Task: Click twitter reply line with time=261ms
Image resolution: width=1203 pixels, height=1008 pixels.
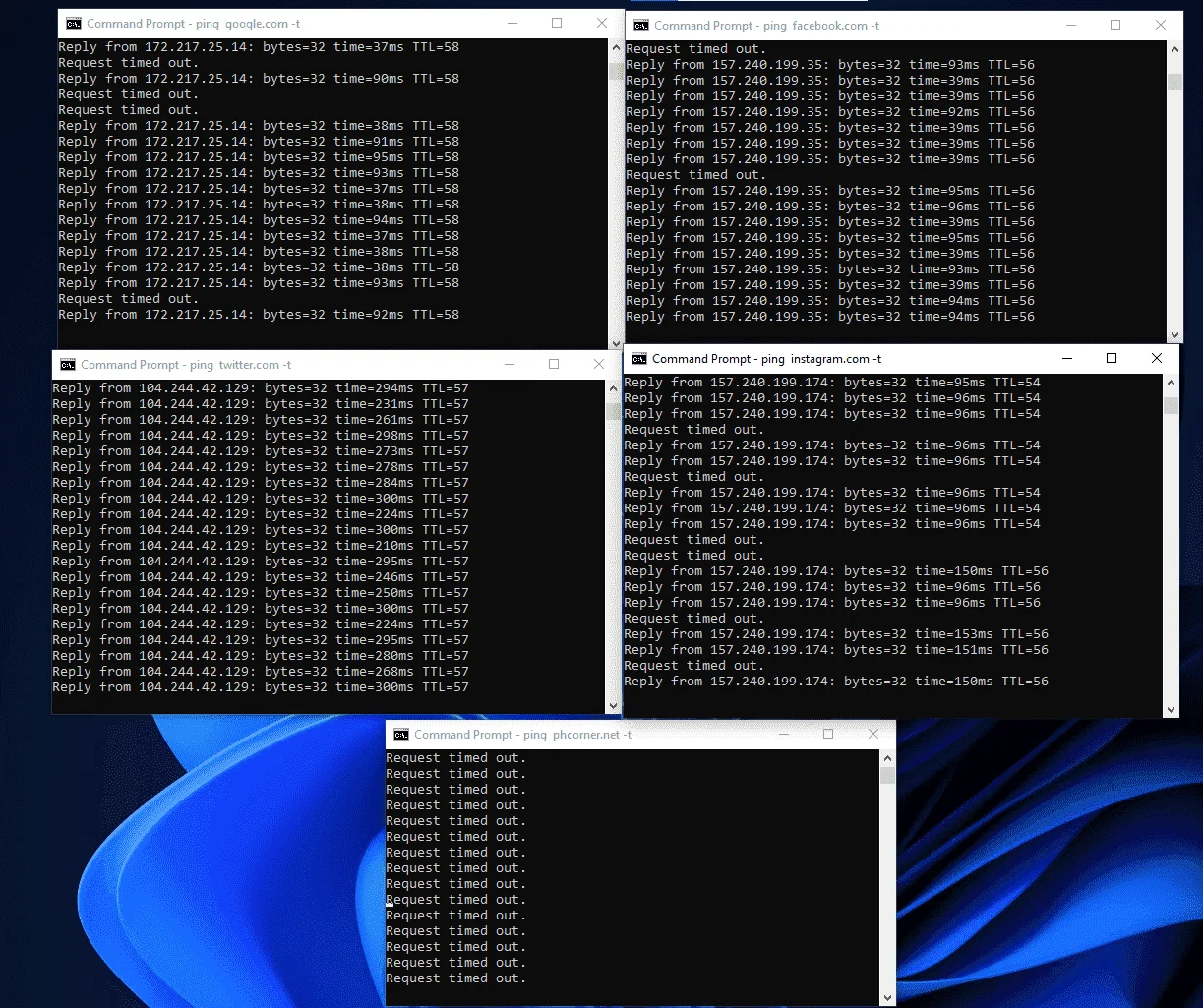Action: click(261, 420)
